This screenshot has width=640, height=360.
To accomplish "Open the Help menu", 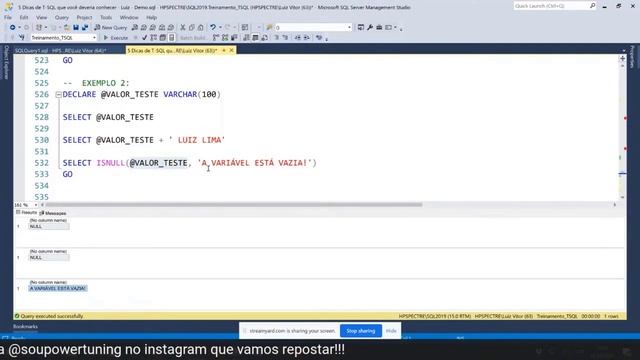I will pos(151,18).
